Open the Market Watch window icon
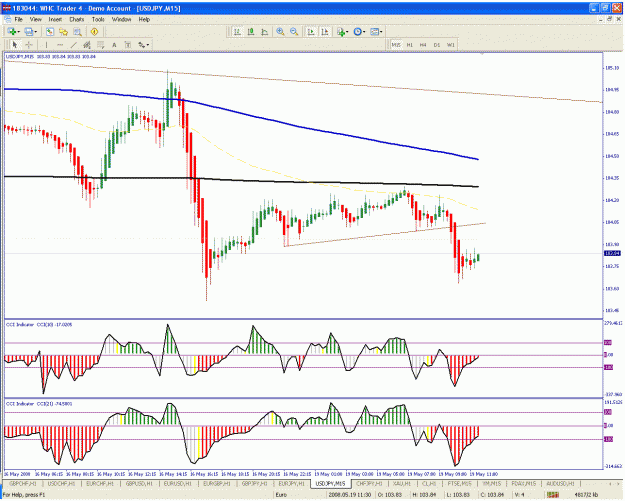 pyautogui.click(x=50, y=31)
